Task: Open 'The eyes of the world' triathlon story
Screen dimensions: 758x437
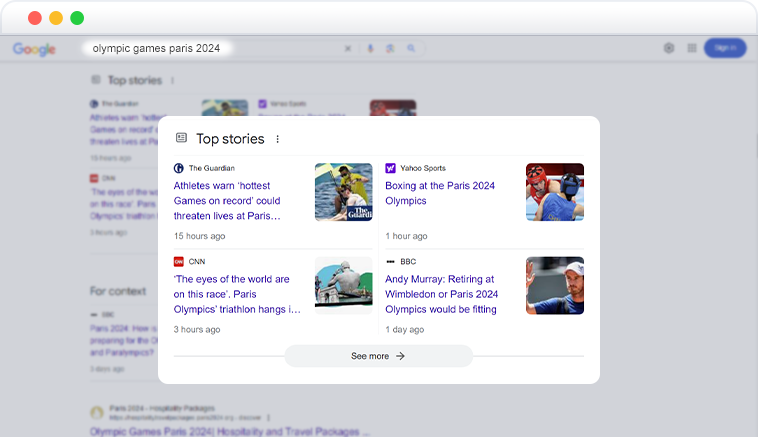Action: click(x=237, y=294)
